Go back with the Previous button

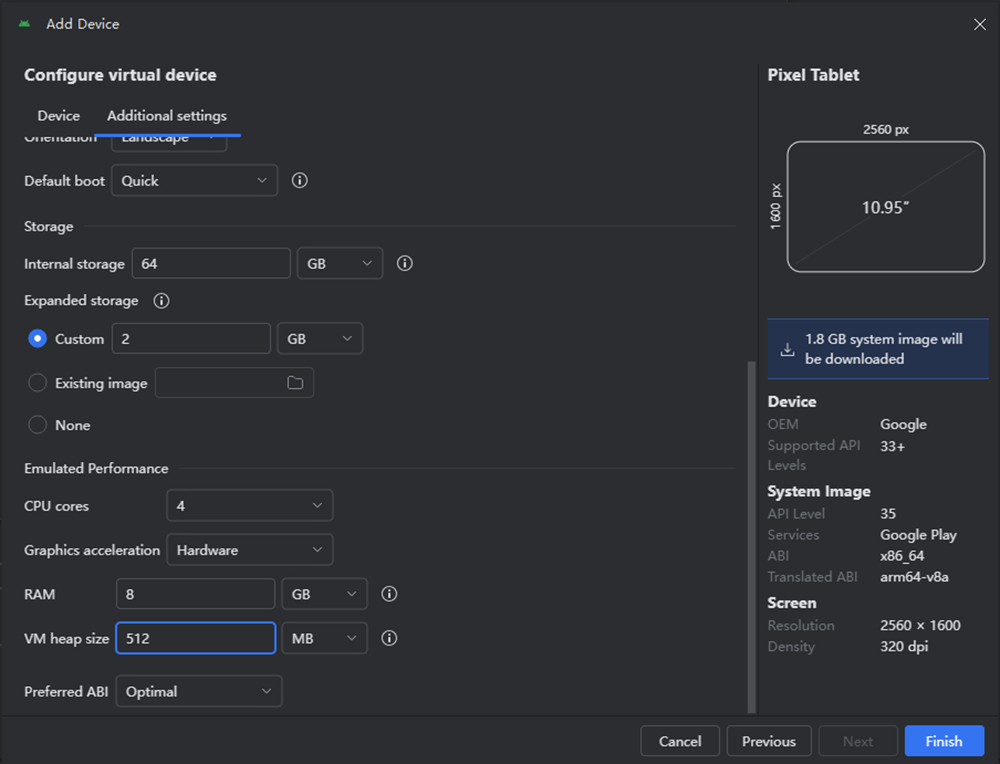coord(769,741)
